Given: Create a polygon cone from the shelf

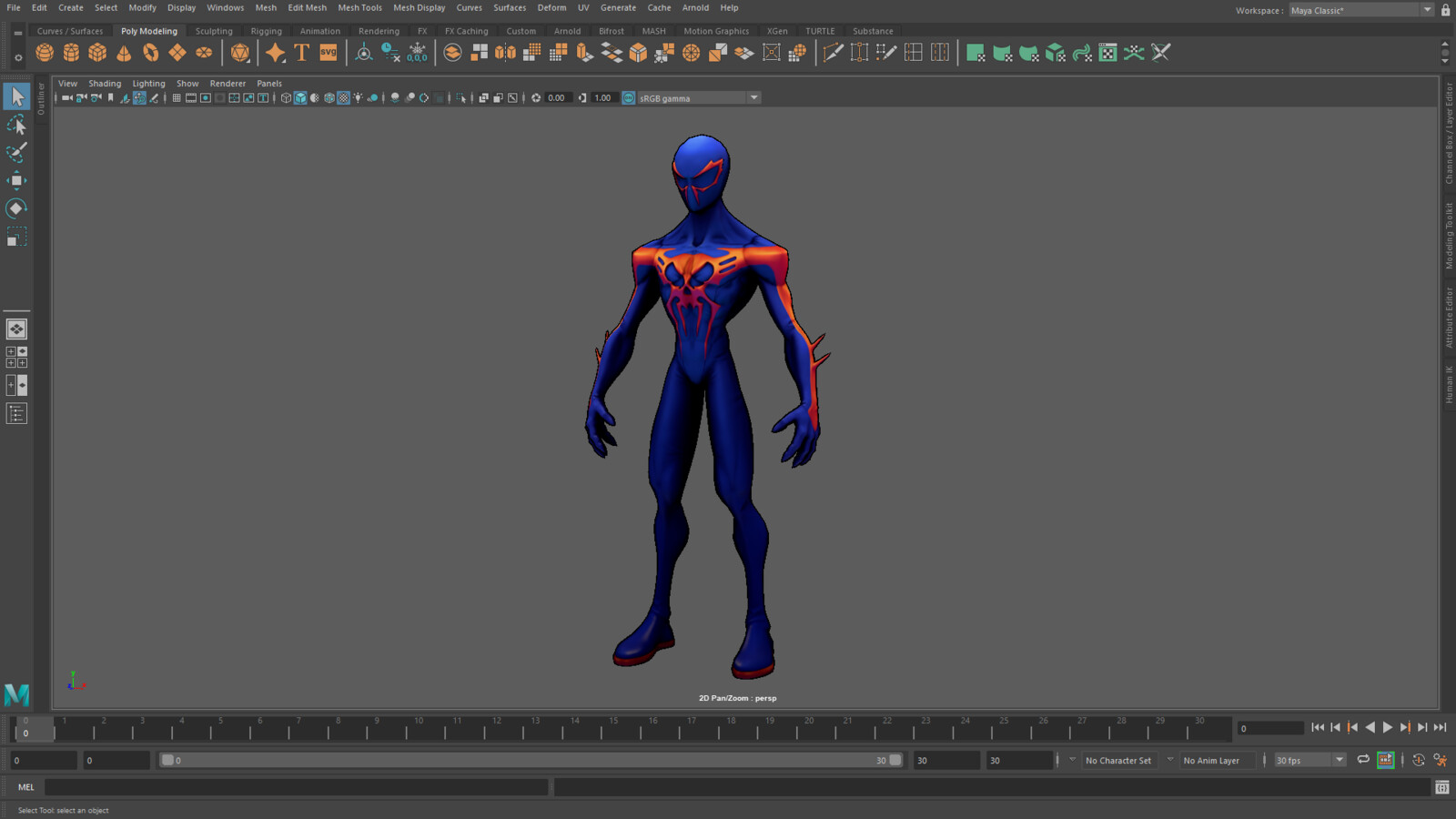Looking at the screenshot, I should click(124, 53).
